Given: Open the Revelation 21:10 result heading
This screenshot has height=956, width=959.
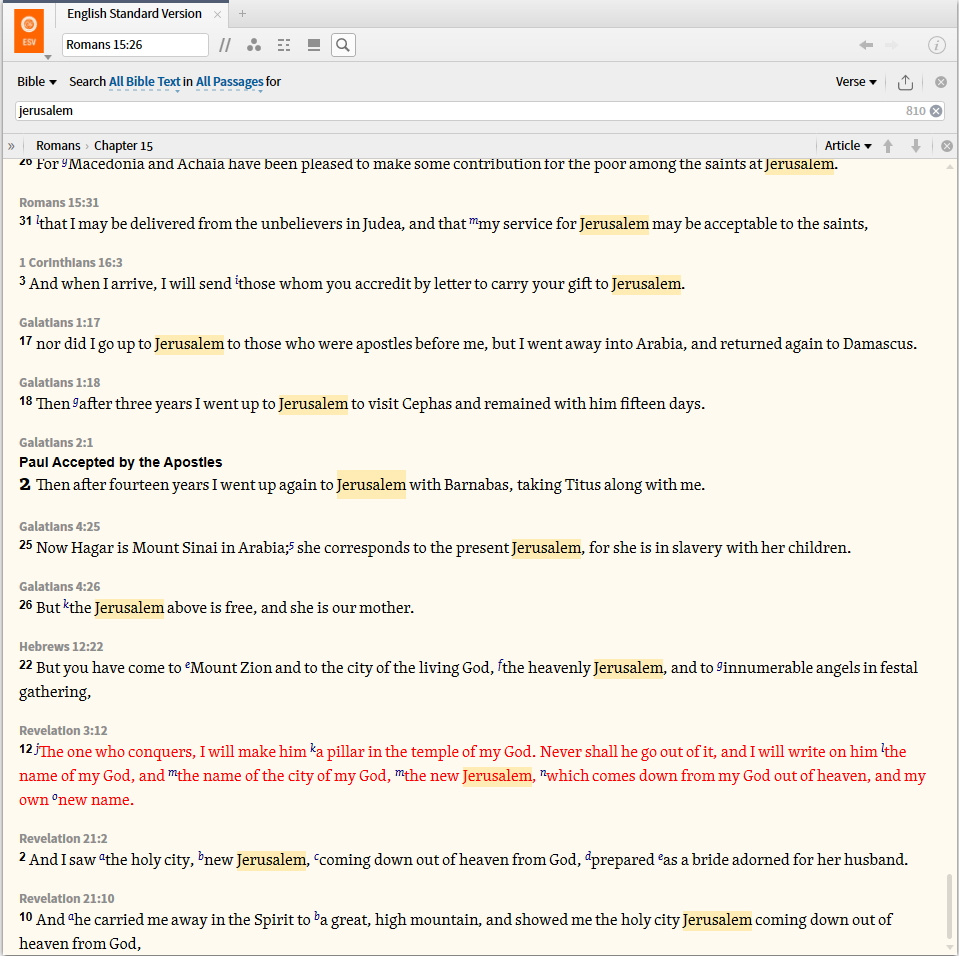Looking at the screenshot, I should click(x=67, y=899).
